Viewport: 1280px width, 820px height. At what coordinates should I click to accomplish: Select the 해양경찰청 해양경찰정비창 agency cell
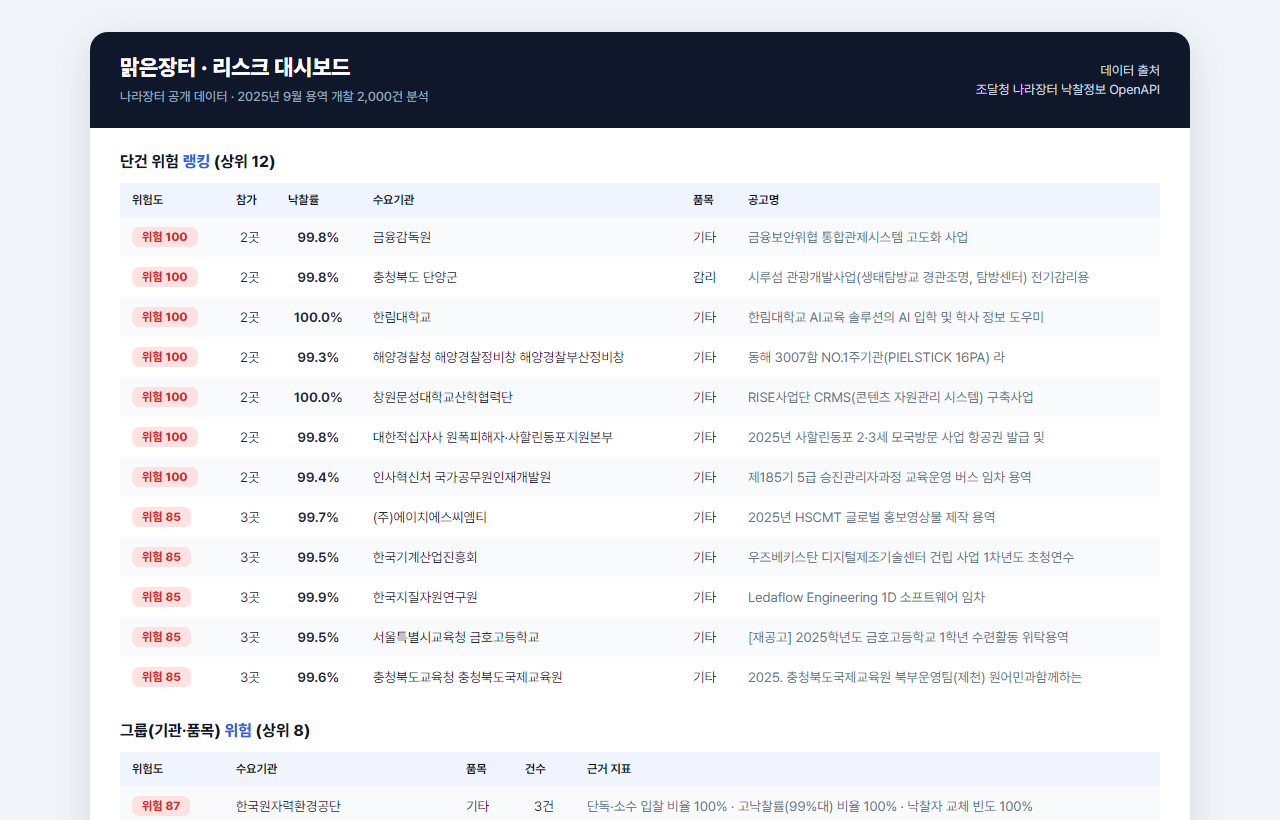498,357
